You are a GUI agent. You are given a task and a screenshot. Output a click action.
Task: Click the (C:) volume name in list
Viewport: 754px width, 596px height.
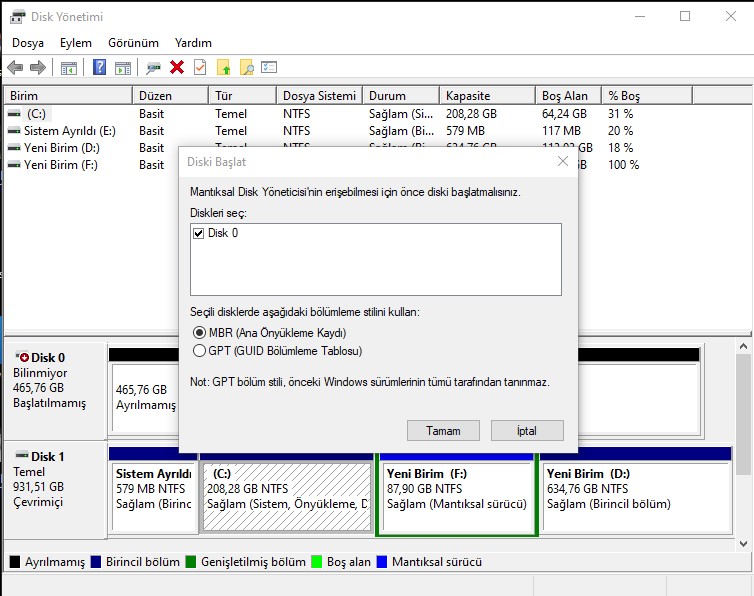pos(37,114)
